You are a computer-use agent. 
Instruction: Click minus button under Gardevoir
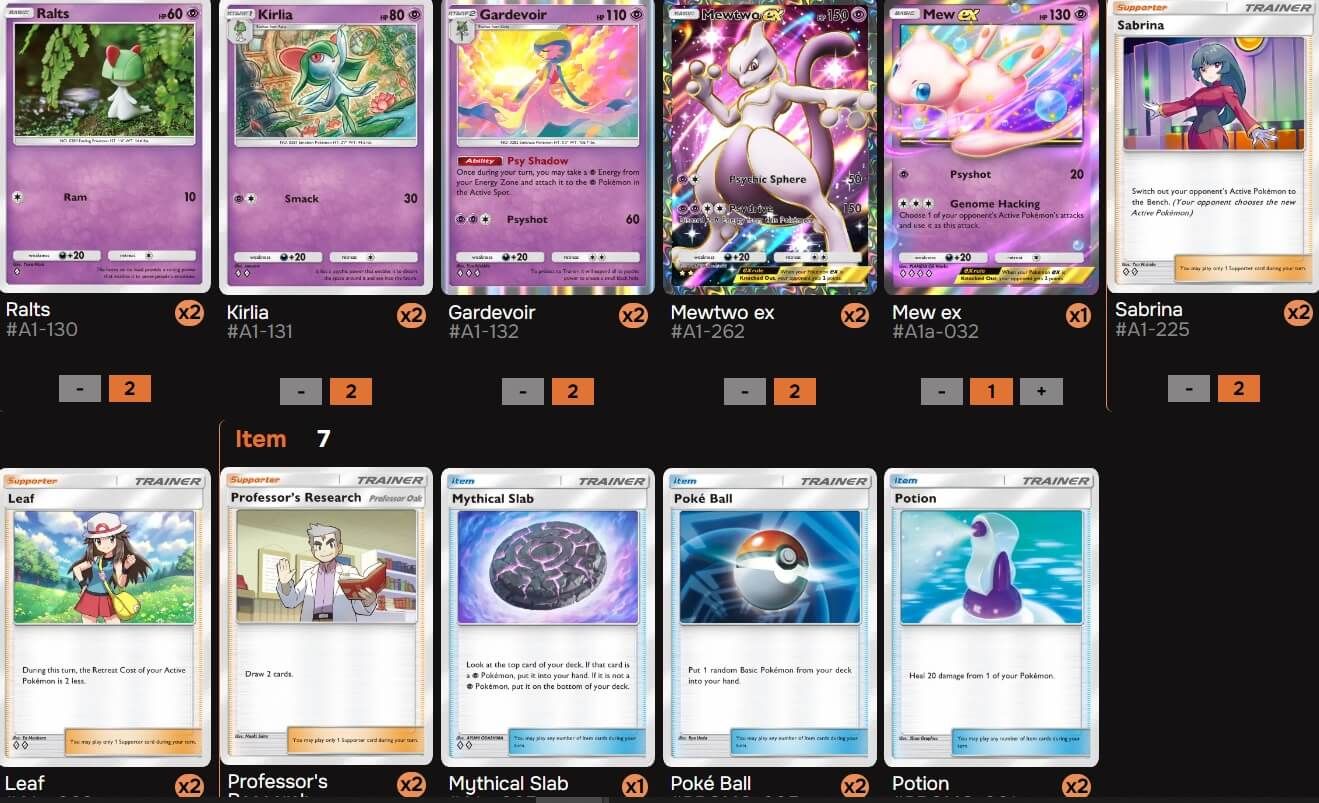(523, 391)
